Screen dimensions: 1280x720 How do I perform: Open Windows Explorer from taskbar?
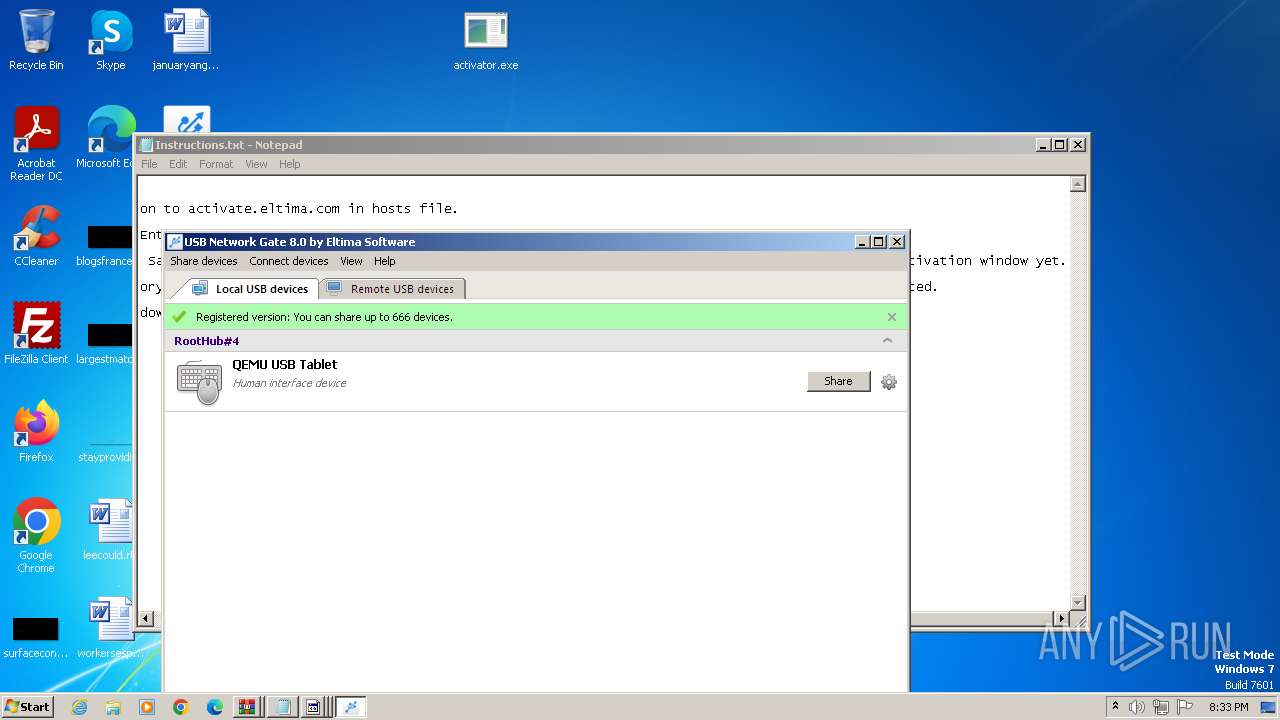click(x=113, y=707)
